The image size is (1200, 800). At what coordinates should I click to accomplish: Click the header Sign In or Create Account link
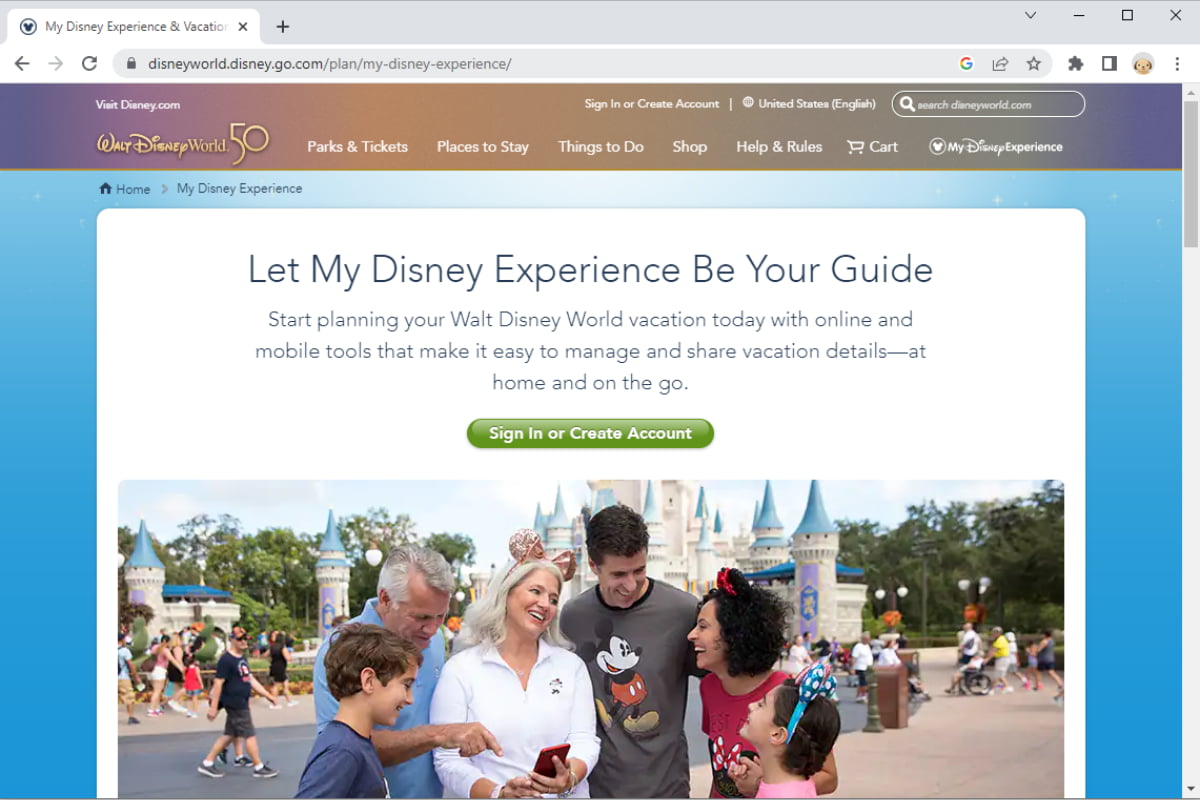pos(652,104)
